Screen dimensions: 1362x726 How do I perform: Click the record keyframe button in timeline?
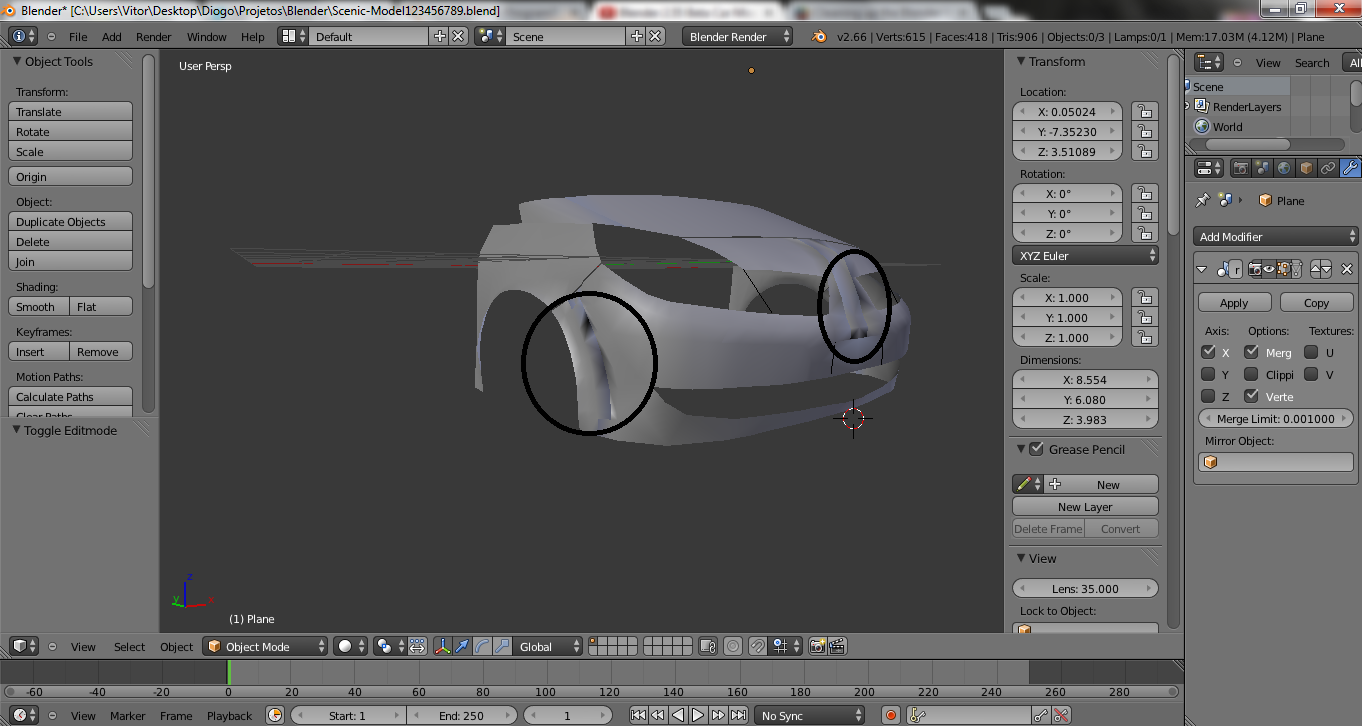[x=891, y=715]
